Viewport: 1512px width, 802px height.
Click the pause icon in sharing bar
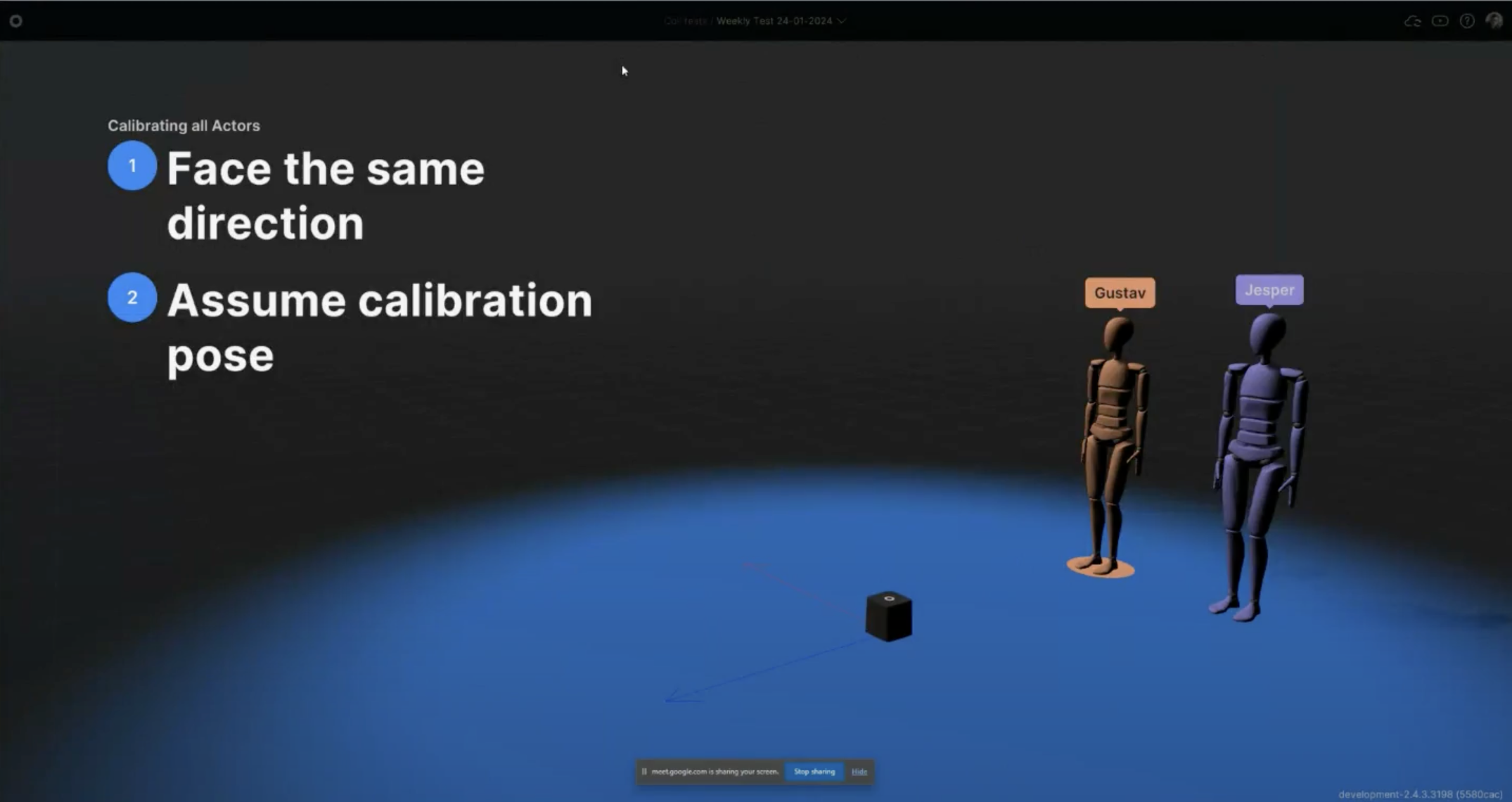(x=644, y=772)
